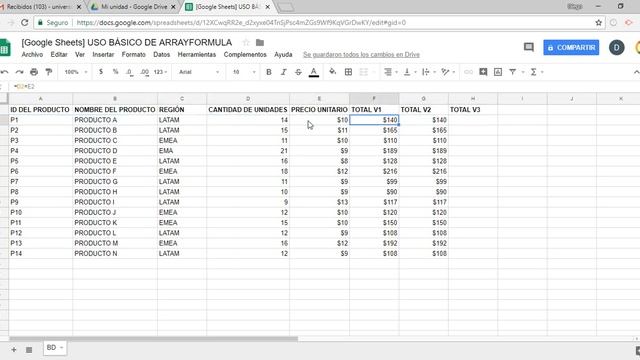640x360 pixels.
Task: Select cell with PRODUCTO H
Action: (x=115, y=192)
